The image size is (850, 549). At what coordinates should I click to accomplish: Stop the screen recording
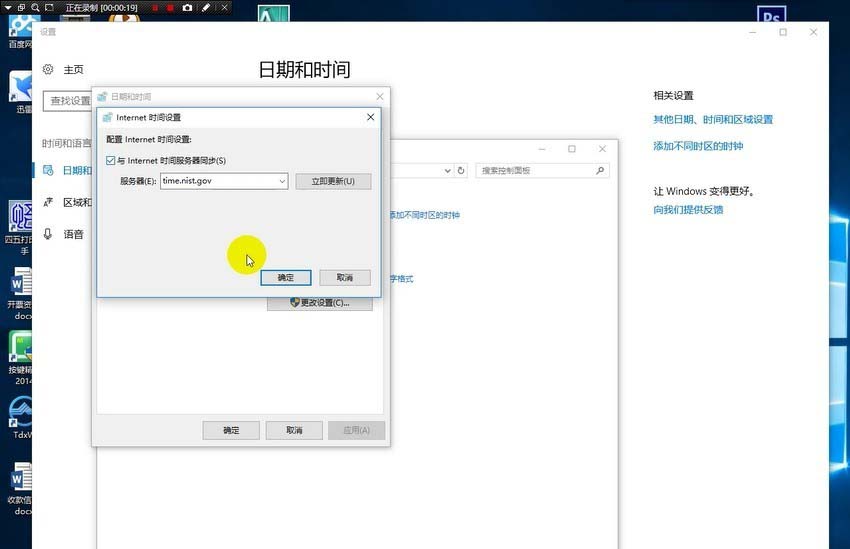pyautogui.click(x=170, y=8)
